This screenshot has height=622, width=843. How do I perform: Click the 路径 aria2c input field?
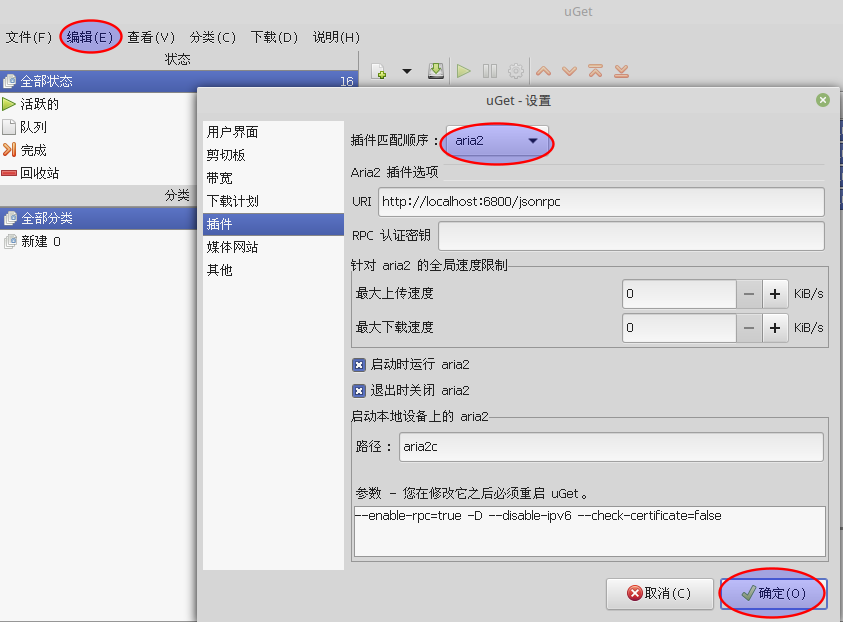611,447
